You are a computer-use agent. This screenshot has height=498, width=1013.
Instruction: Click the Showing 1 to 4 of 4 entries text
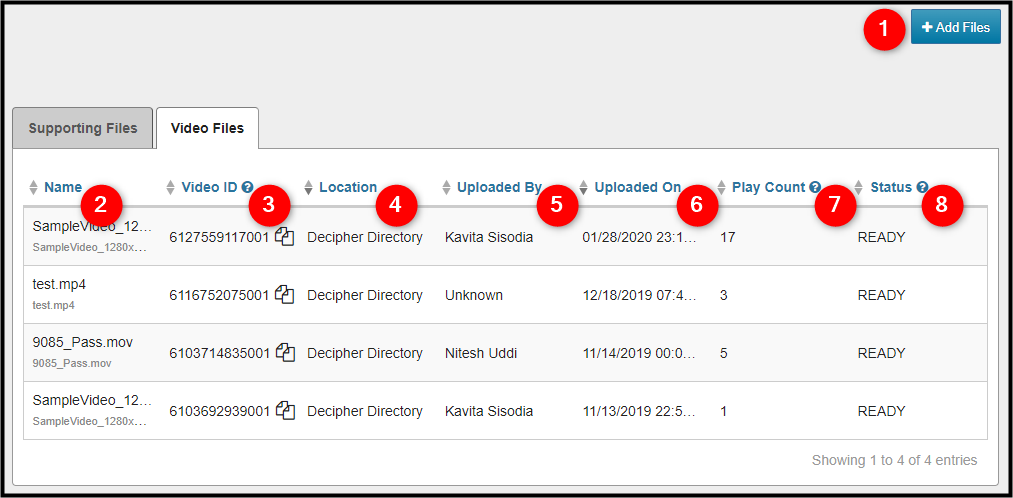894,461
